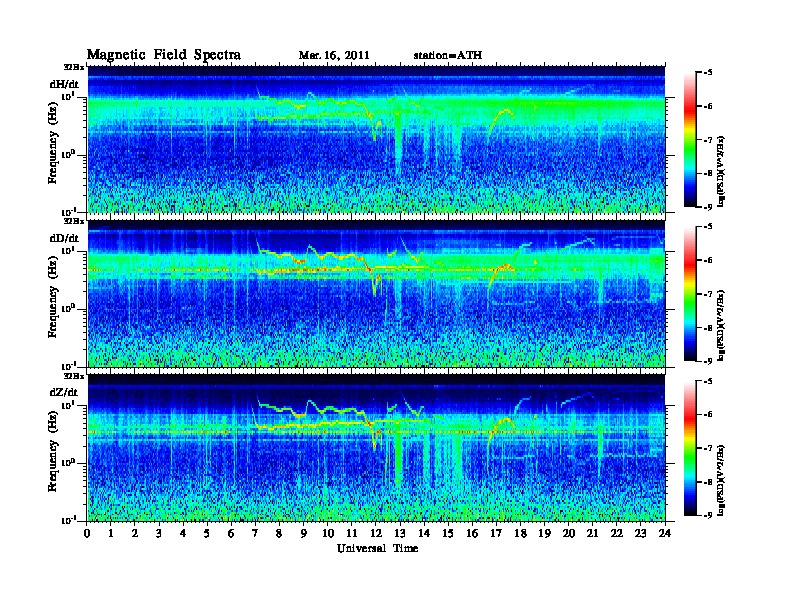
Task: Click the color bar beside the dD/dt panel
Action: [690, 293]
